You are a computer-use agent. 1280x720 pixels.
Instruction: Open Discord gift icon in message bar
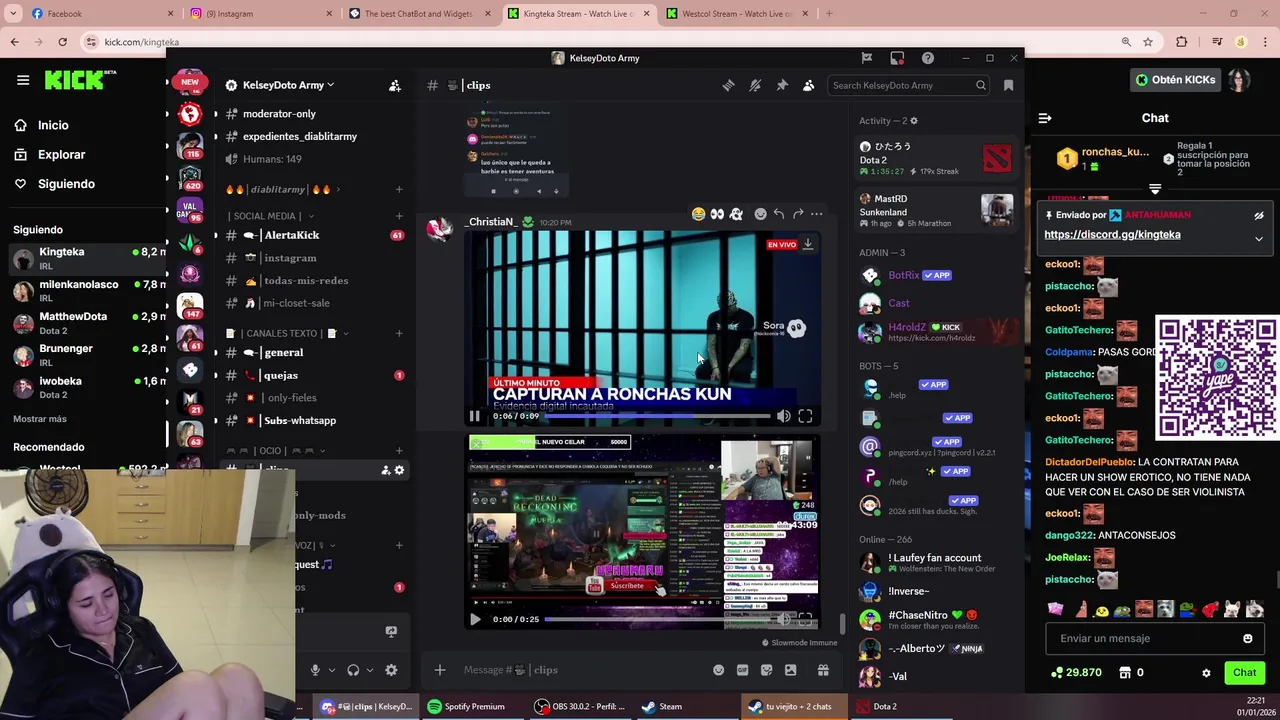(823, 670)
